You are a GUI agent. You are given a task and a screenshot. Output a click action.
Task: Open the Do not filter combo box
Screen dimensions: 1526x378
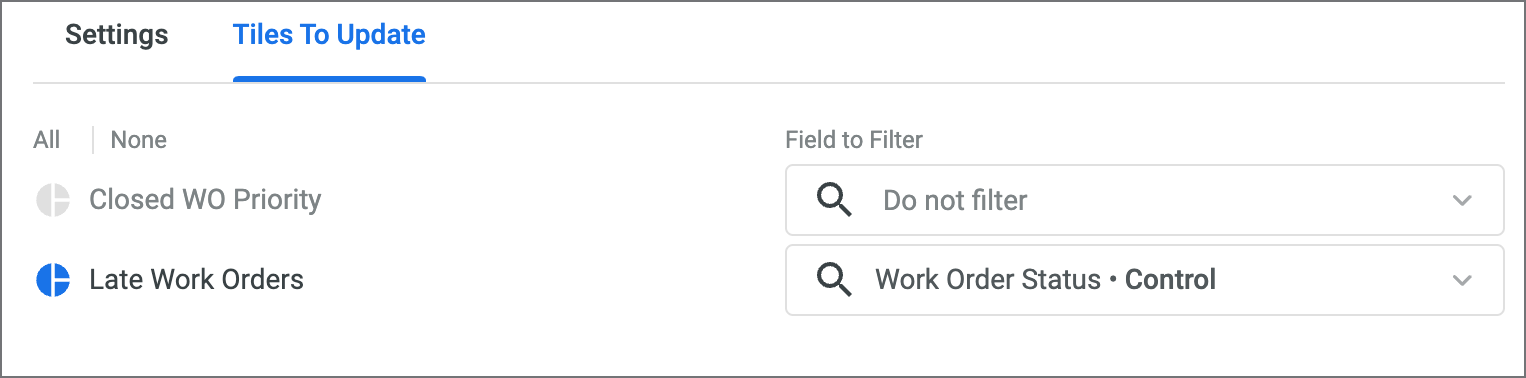(x=1145, y=200)
